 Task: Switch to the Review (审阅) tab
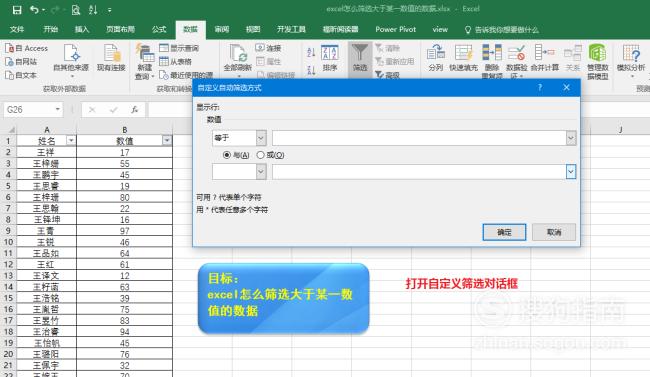222,29
